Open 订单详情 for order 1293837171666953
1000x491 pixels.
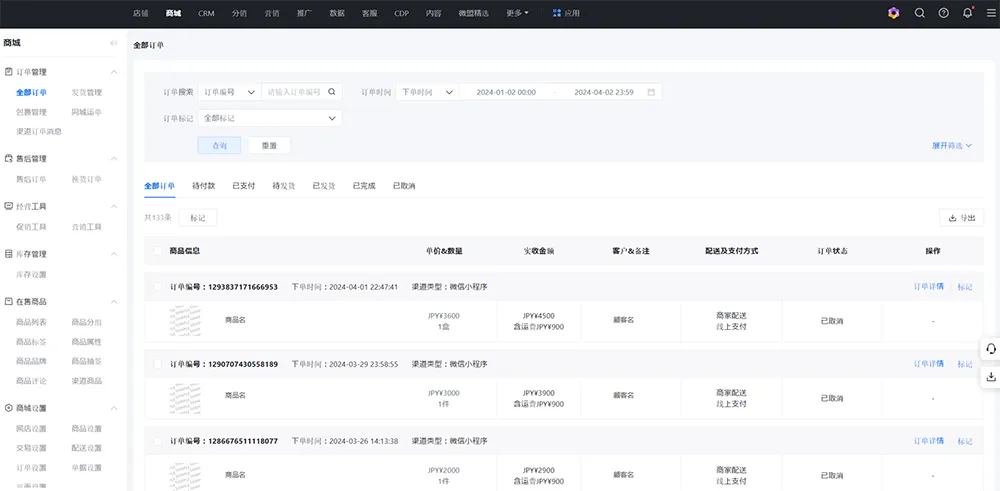coord(929,287)
